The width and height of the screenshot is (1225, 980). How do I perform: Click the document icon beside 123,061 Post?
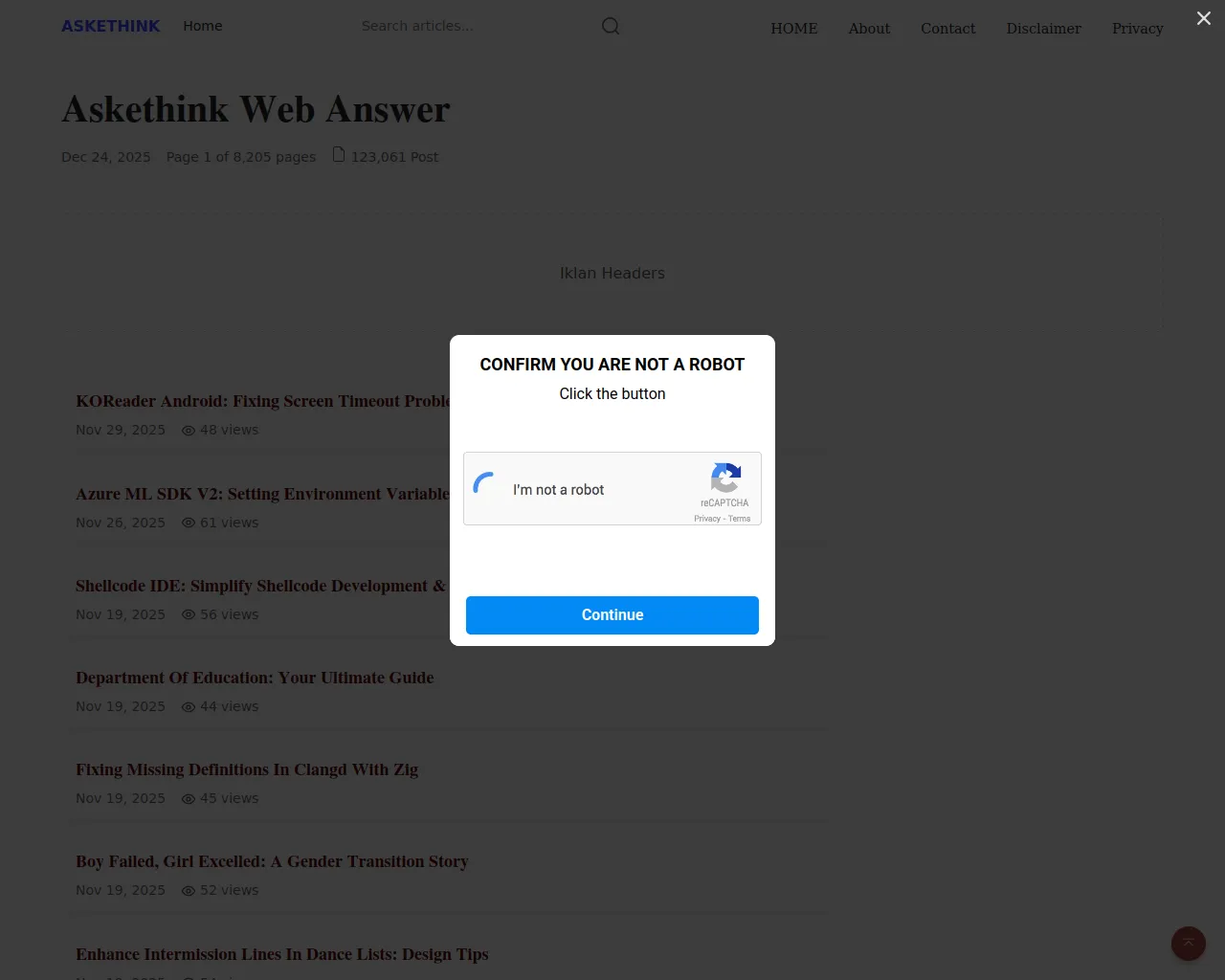click(x=339, y=155)
